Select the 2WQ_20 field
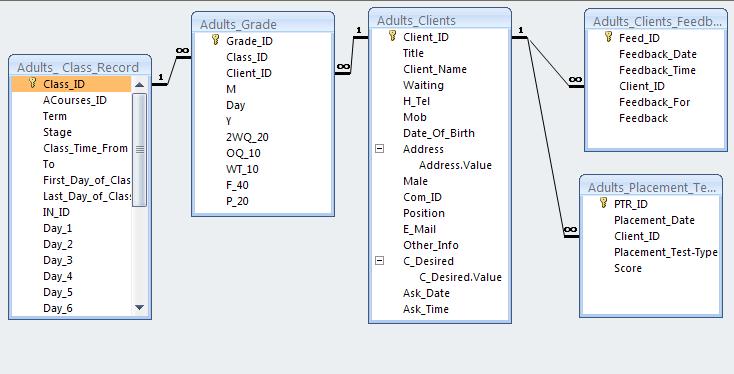 click(x=247, y=137)
